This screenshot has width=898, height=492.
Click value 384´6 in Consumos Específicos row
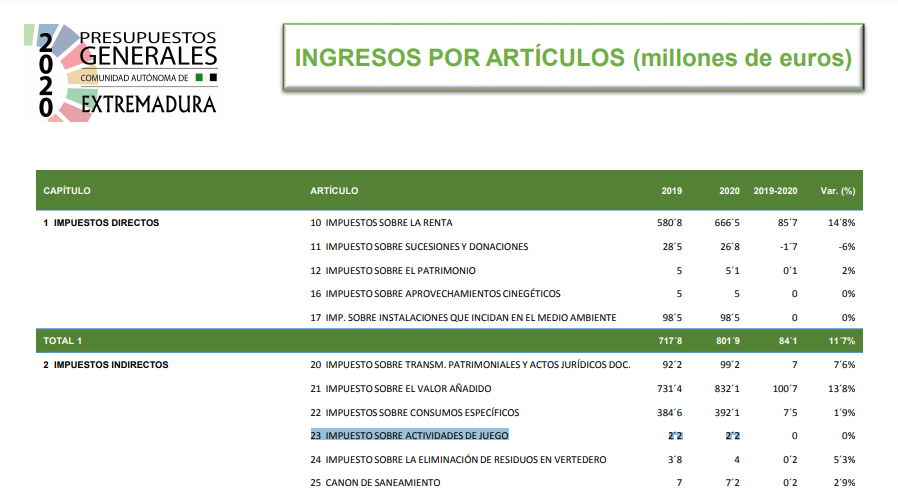[x=669, y=413]
